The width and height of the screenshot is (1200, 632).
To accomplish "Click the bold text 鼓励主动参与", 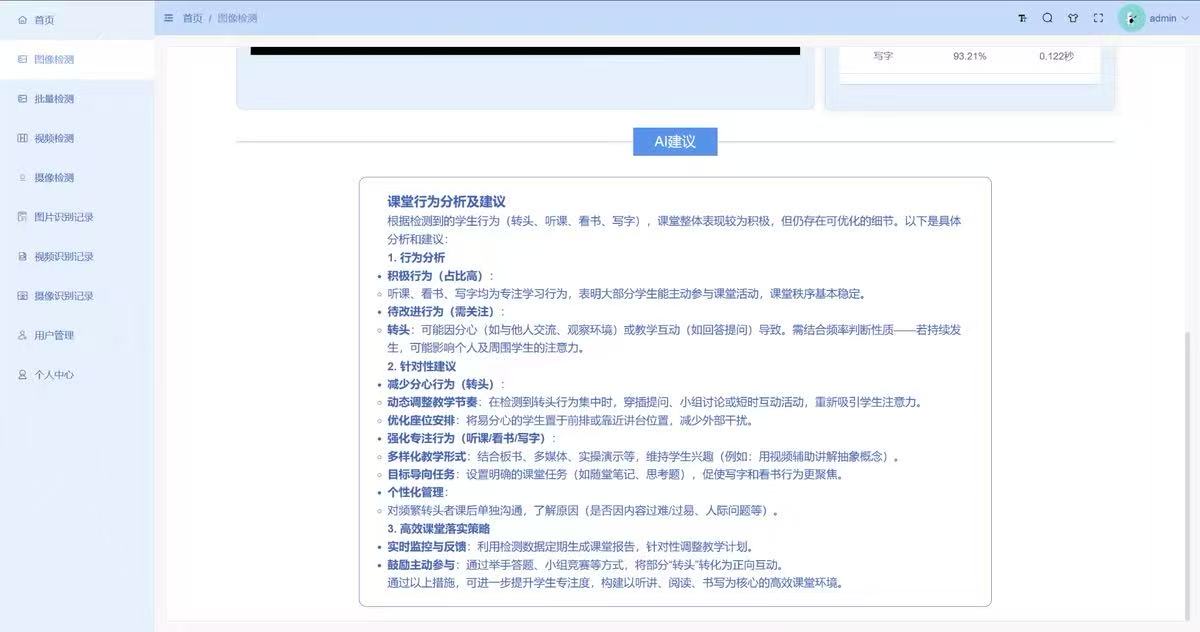I will pos(421,565).
